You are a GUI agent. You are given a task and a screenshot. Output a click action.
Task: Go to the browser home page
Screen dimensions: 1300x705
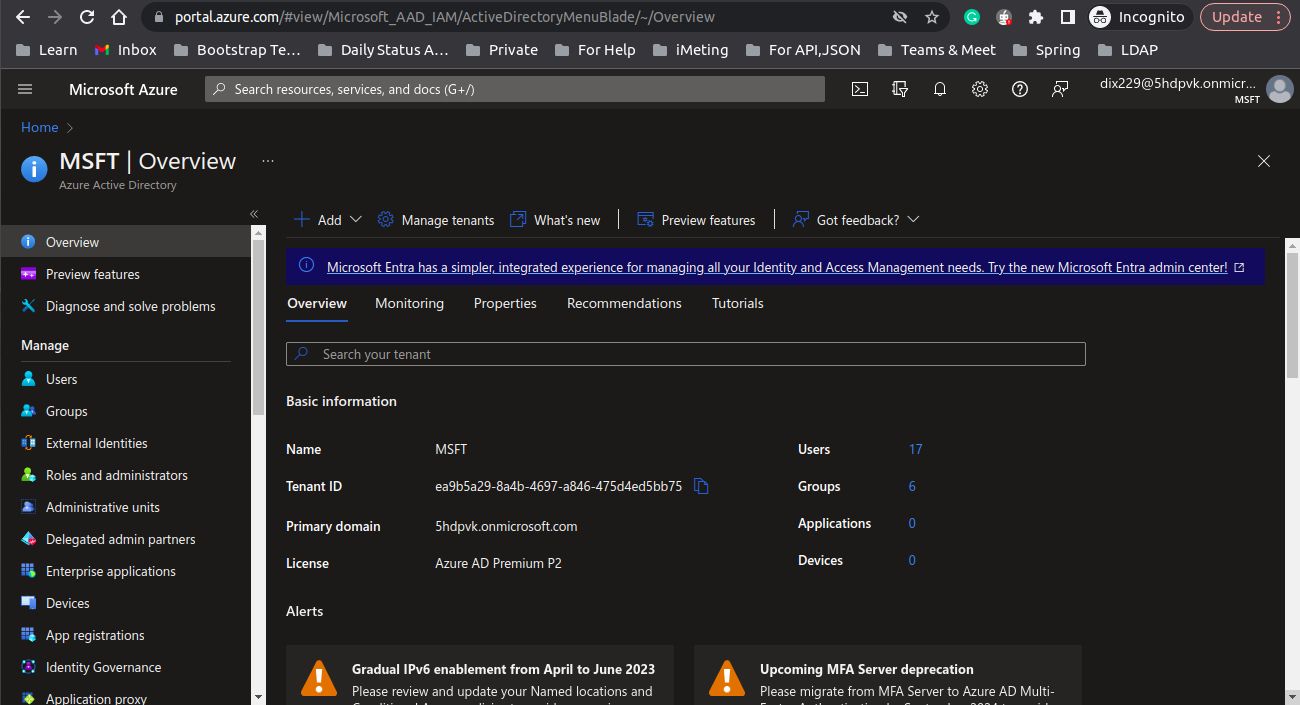tap(119, 17)
